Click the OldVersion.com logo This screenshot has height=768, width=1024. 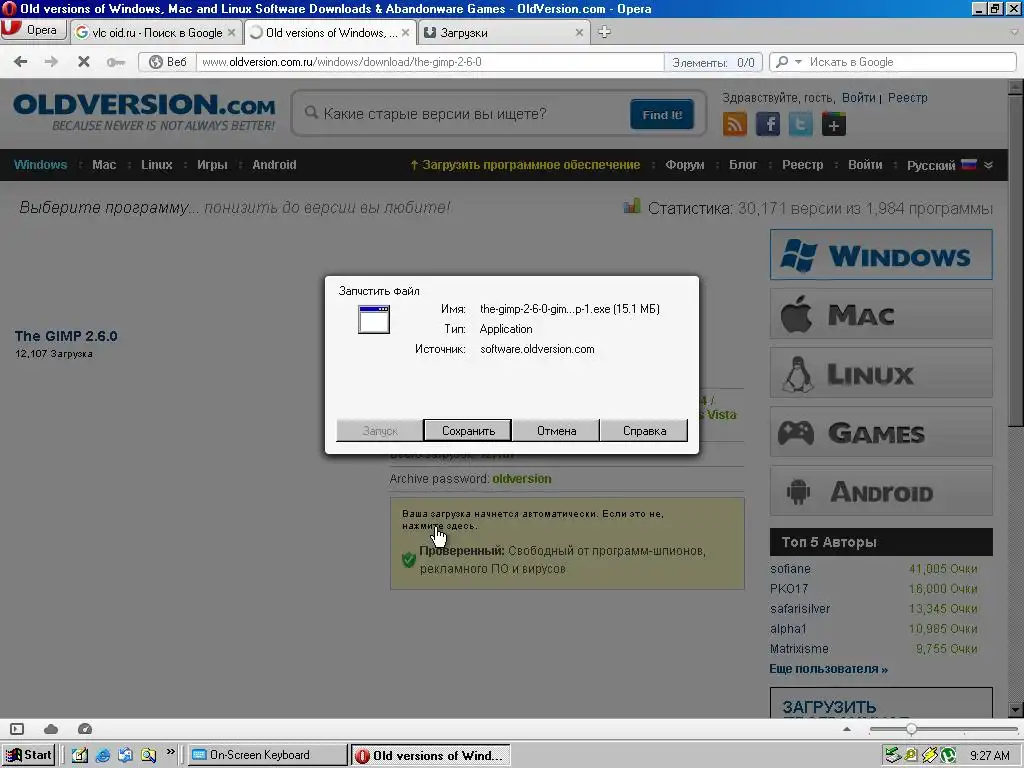(144, 112)
